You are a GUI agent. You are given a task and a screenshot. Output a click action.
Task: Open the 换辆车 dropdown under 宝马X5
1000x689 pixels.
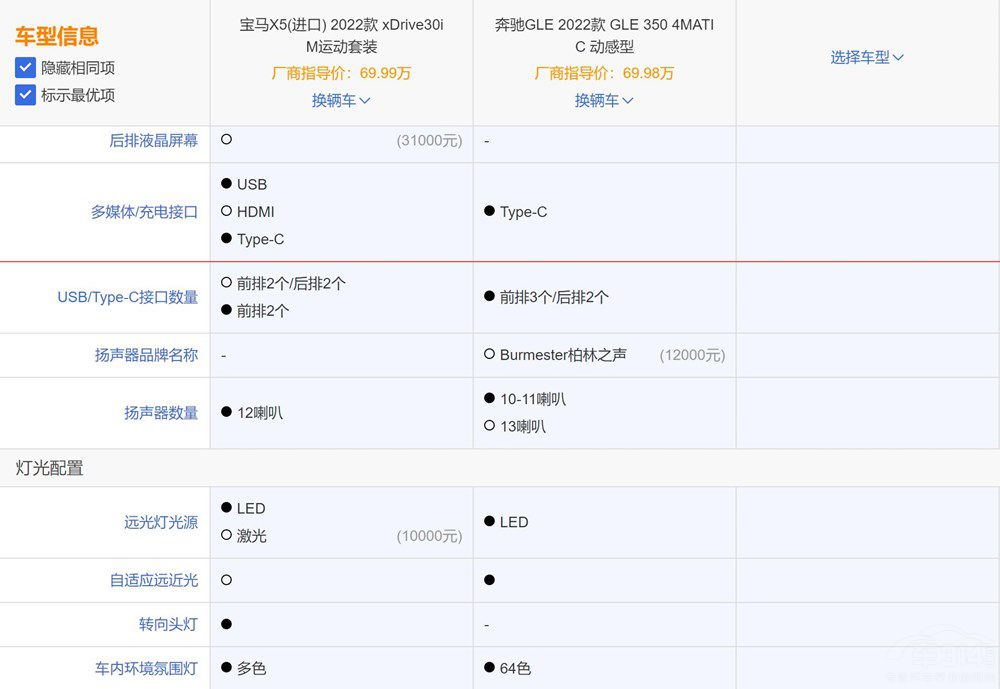[x=341, y=100]
